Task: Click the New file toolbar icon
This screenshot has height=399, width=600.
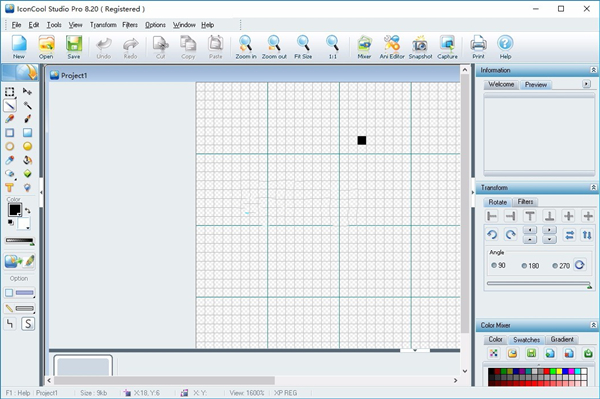Action: [x=19, y=47]
